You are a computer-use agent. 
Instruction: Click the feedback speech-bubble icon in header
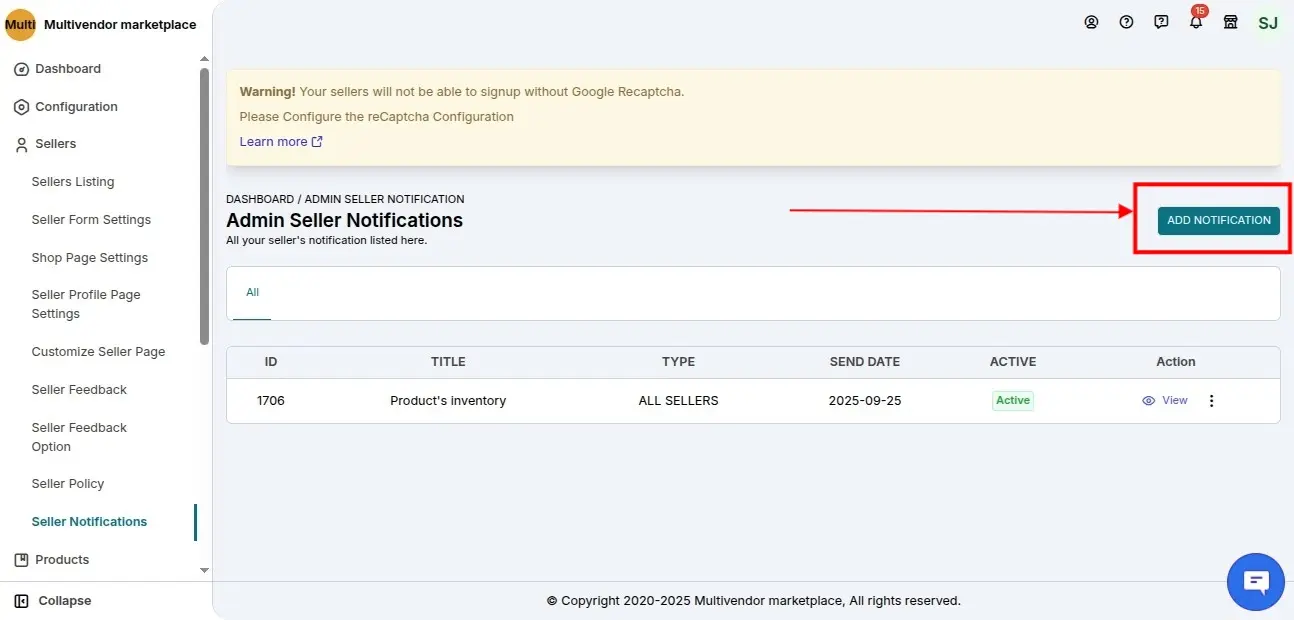point(1161,22)
